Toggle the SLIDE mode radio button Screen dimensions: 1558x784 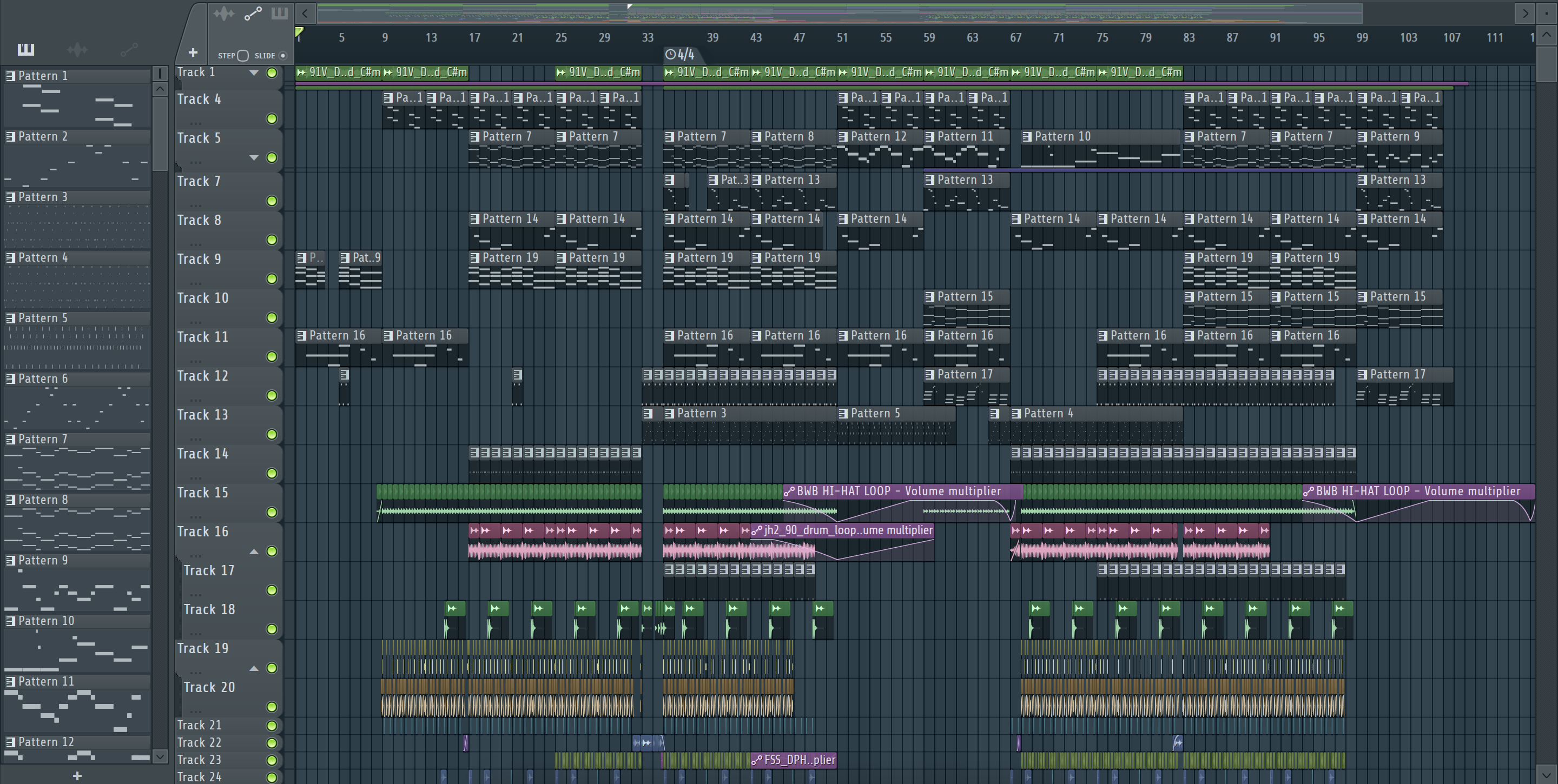point(282,56)
